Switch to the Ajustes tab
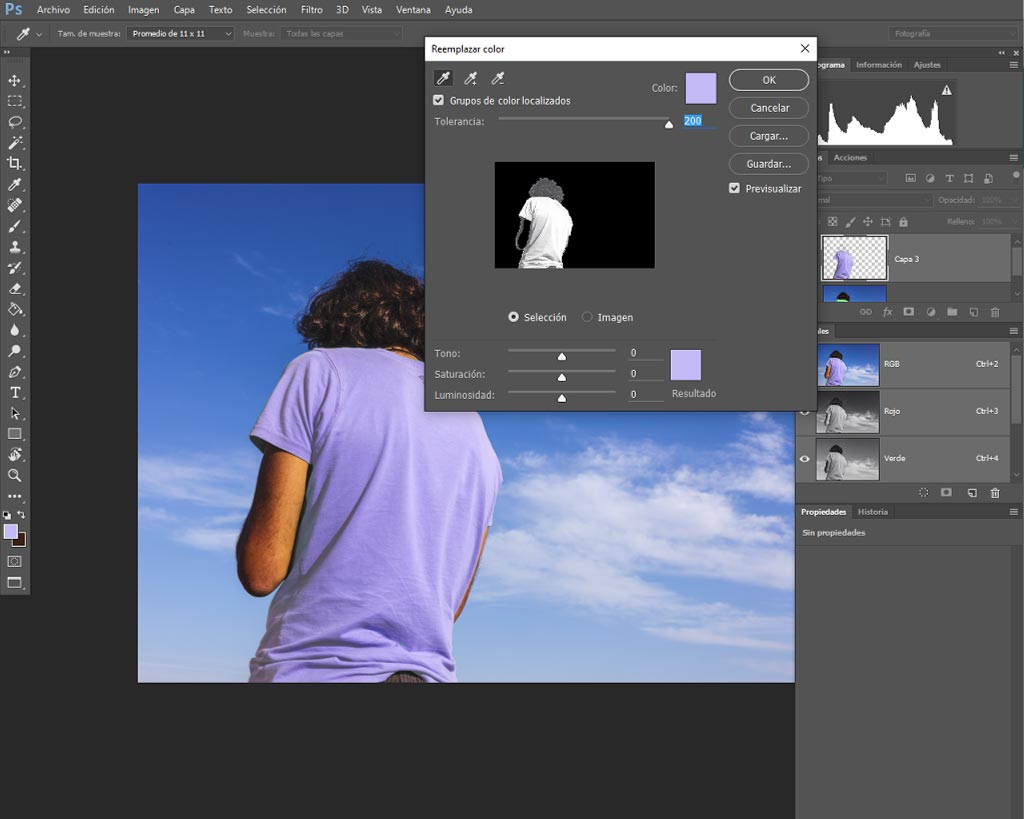Image resolution: width=1024 pixels, height=819 pixels. [927, 65]
